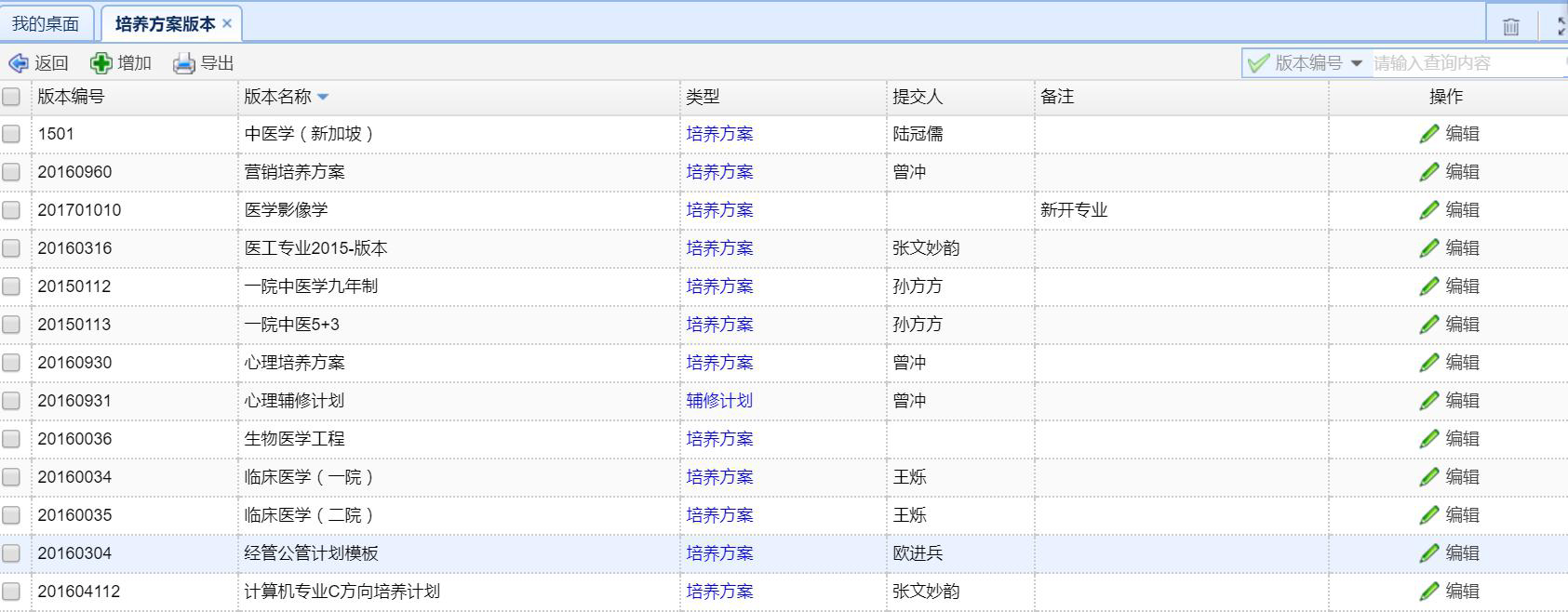
Task: Click the trash can icon in tab bar
Action: pos(1511,26)
